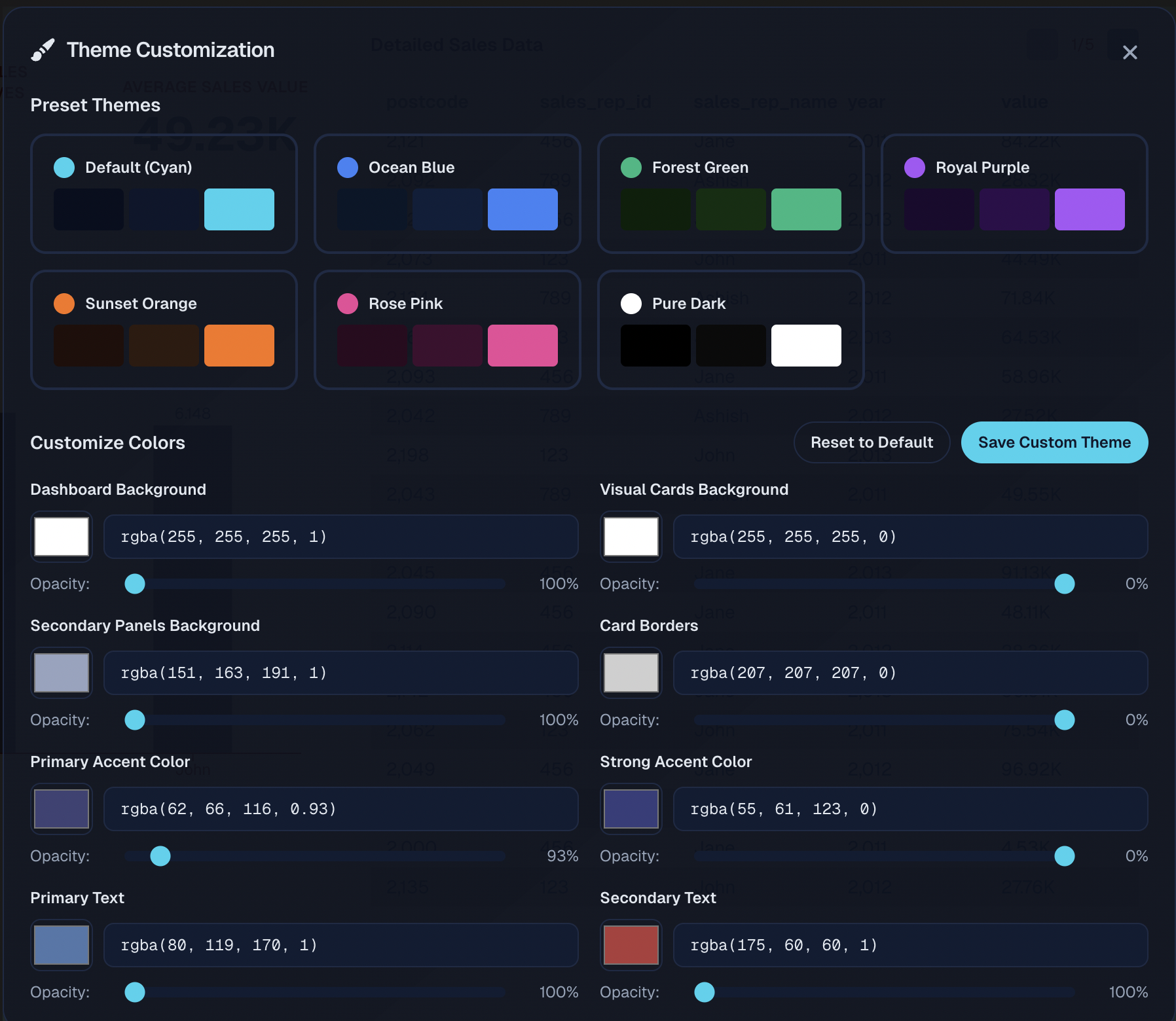Open the Primary Accent Color swatch

[61, 809]
